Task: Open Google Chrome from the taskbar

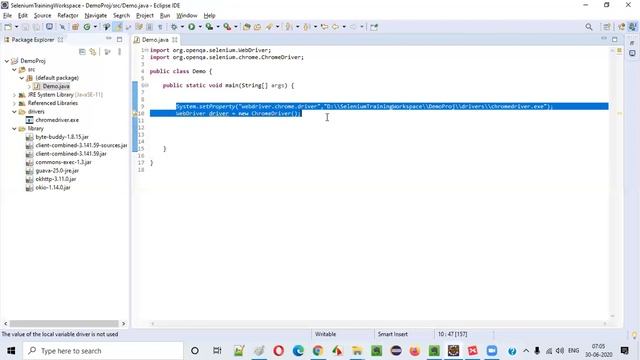Action: pos(318,351)
